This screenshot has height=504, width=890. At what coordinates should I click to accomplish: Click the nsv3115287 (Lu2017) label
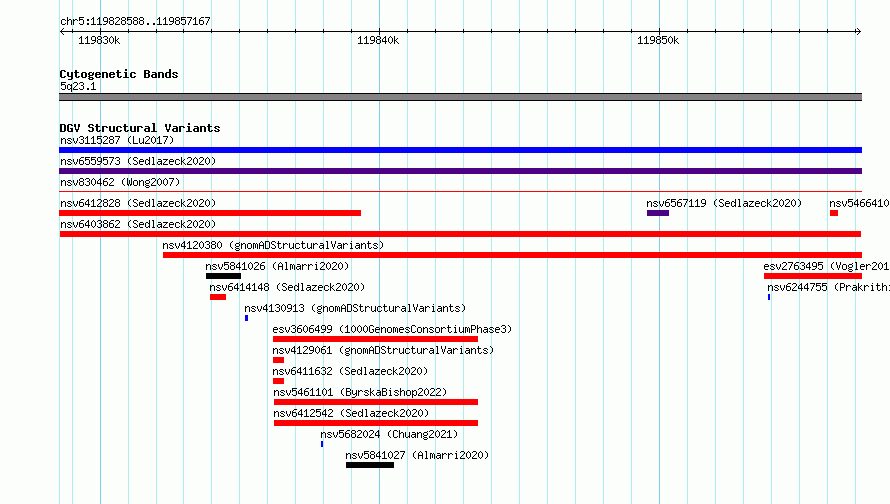117,140
